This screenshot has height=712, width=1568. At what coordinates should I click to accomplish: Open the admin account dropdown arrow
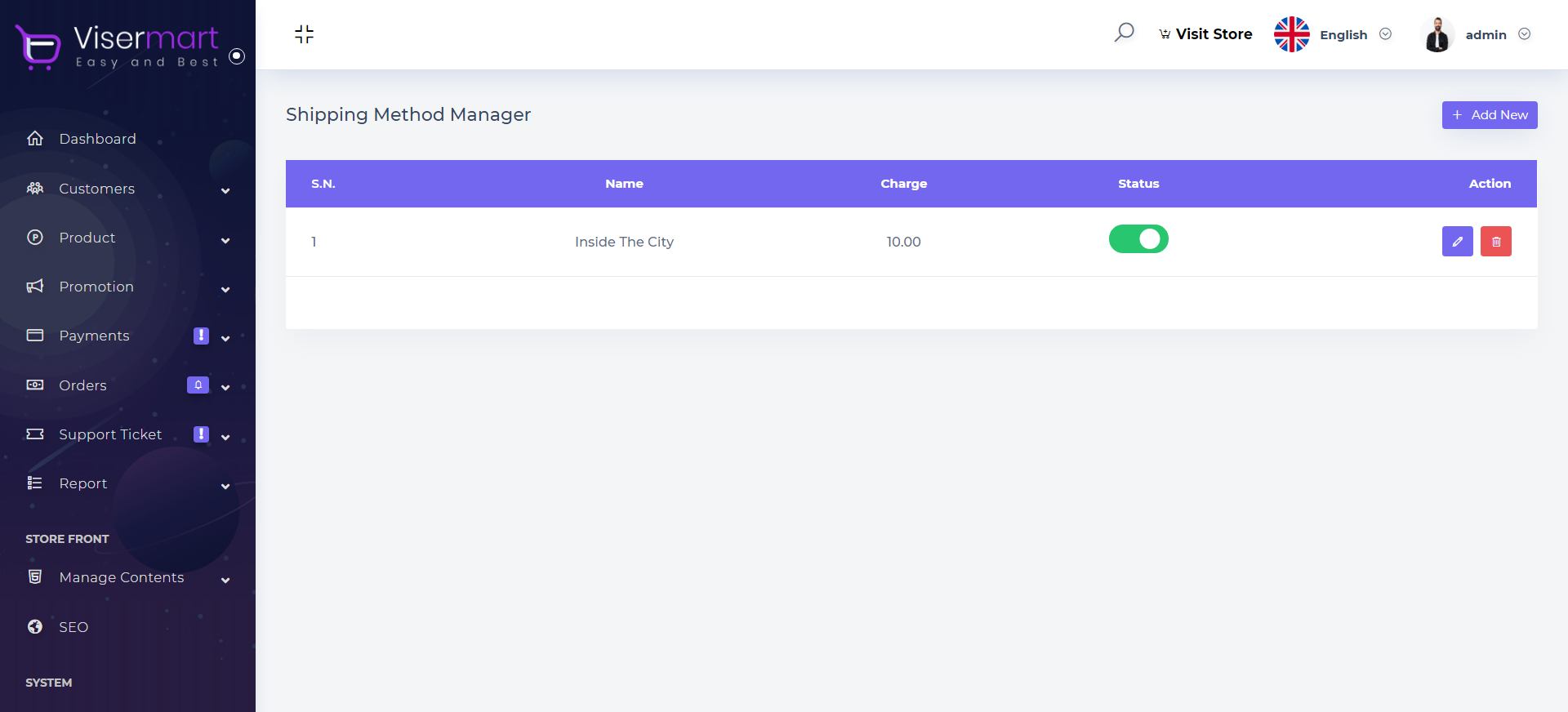coord(1524,34)
